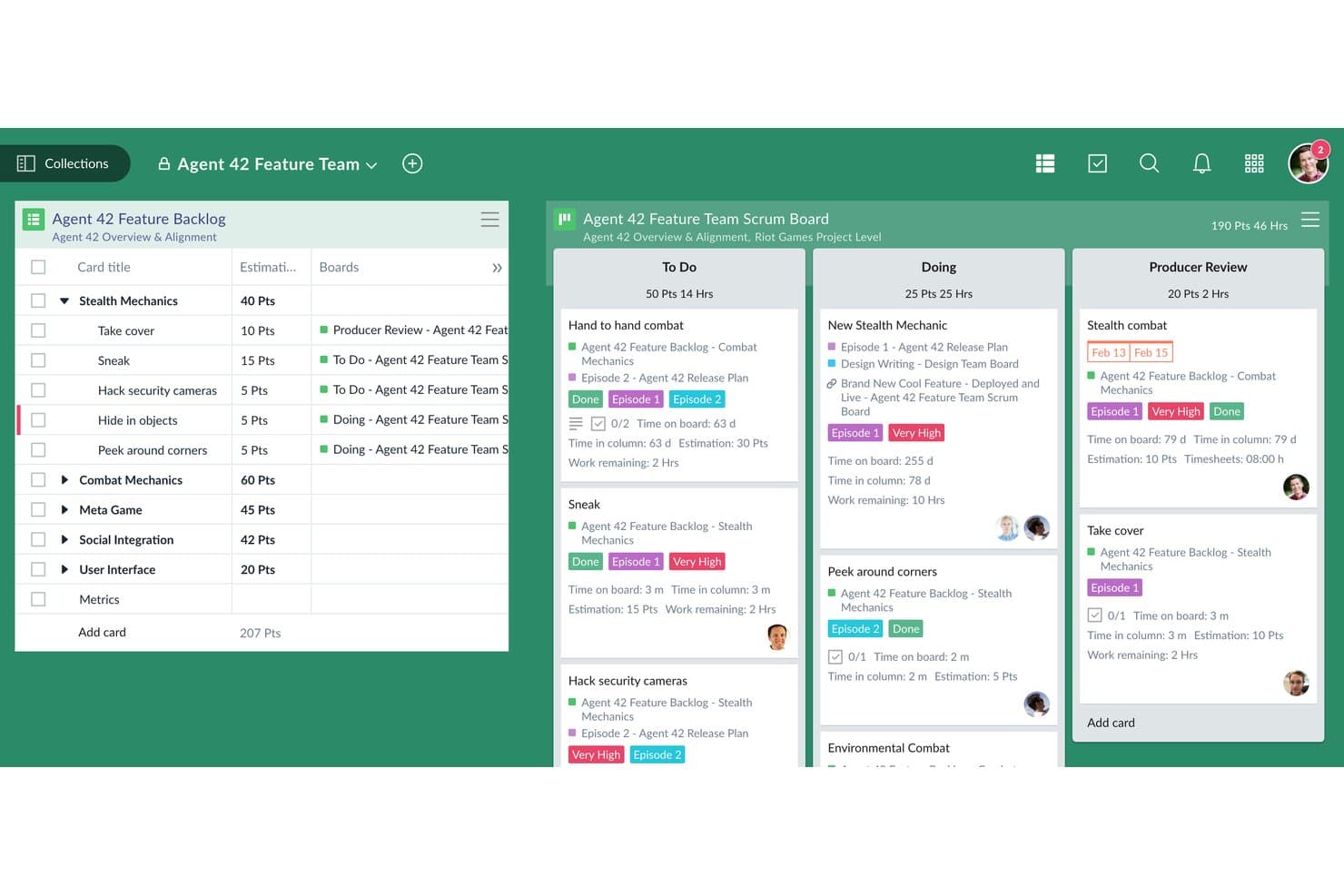Expand the Social Integration group
The height and width of the screenshot is (896, 1344).
point(64,539)
